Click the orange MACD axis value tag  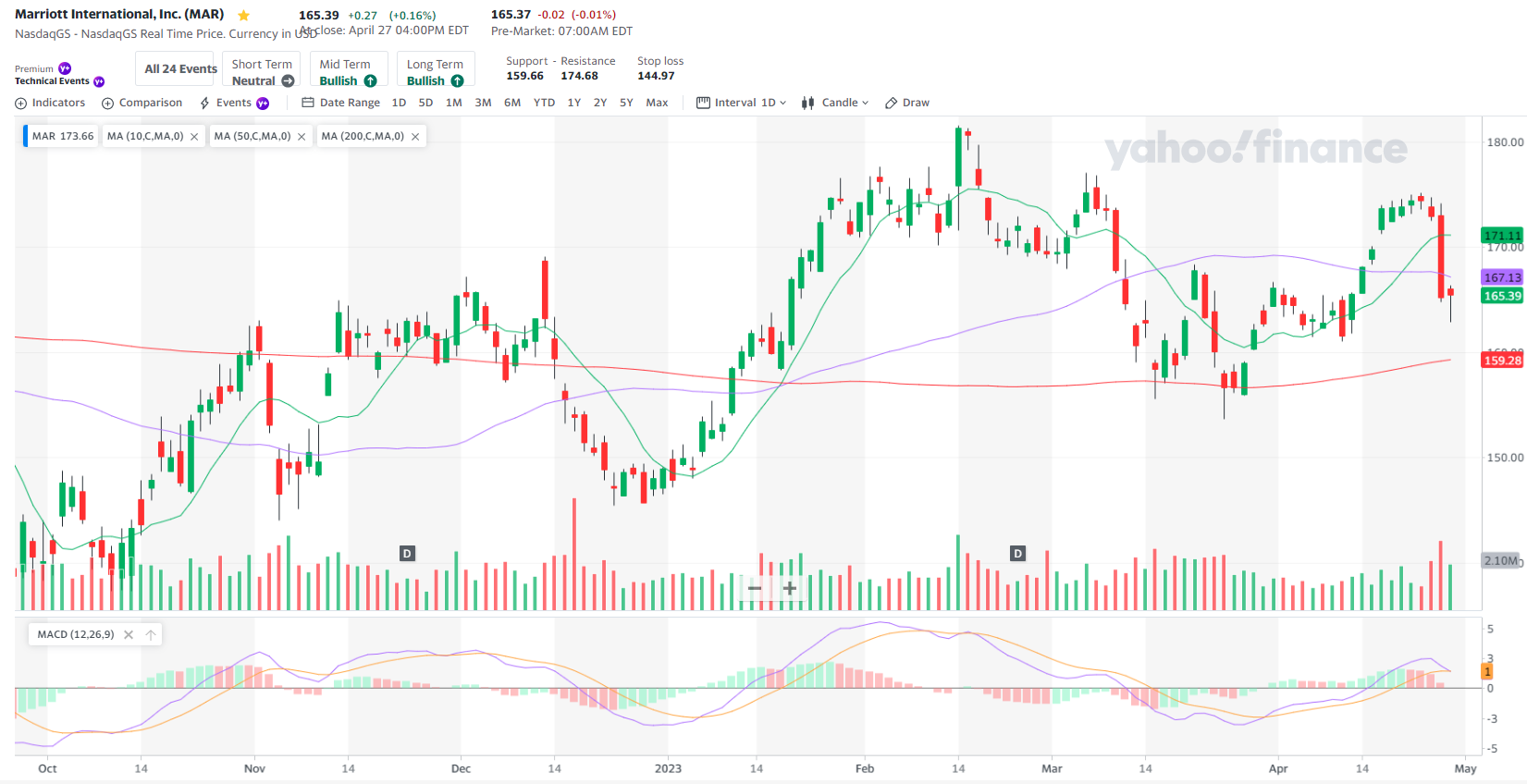coord(1487,672)
